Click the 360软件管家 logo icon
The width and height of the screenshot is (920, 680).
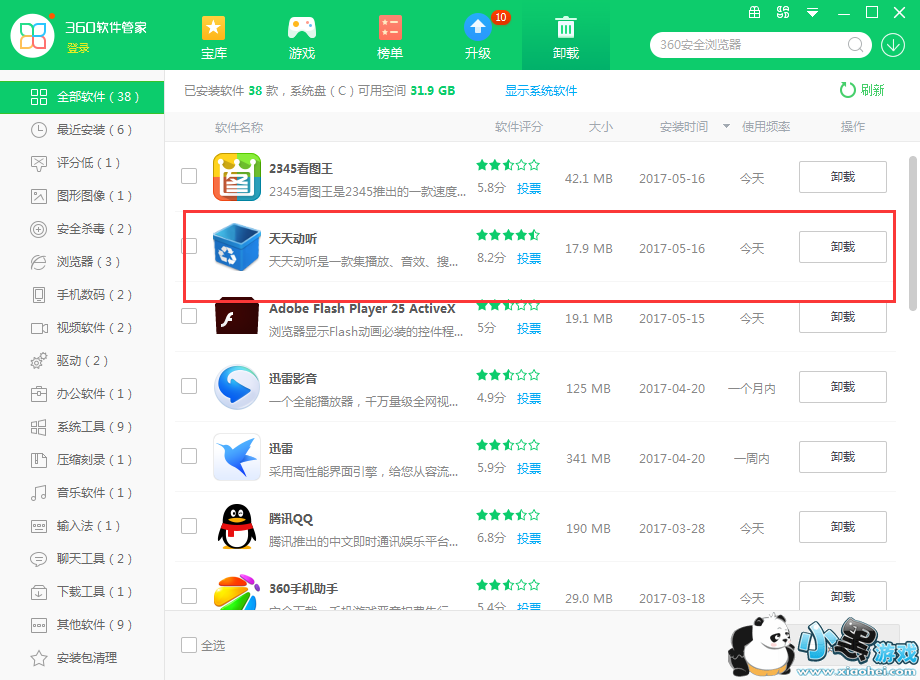(33, 35)
